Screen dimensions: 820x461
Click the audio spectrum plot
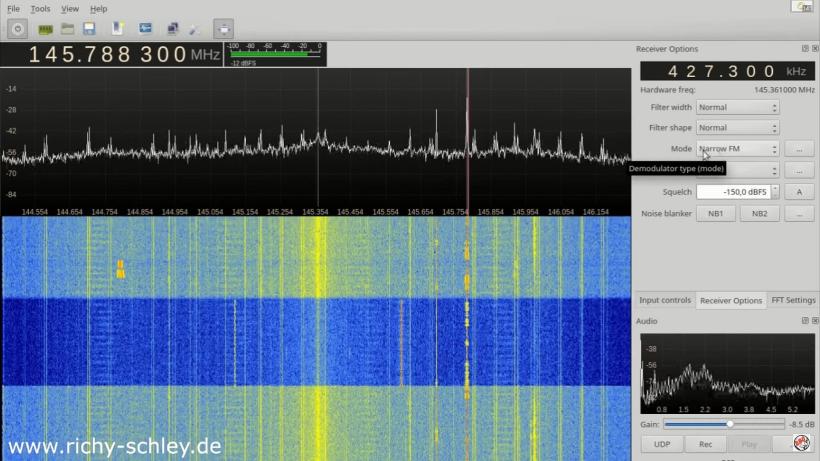(x=727, y=373)
